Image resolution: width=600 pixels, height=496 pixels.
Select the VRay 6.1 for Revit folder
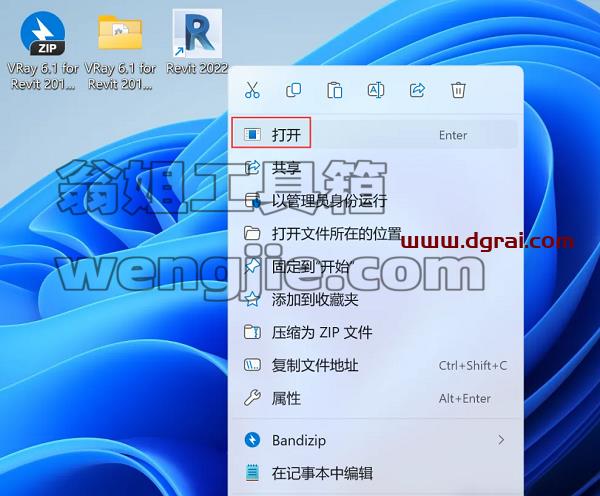point(120,52)
